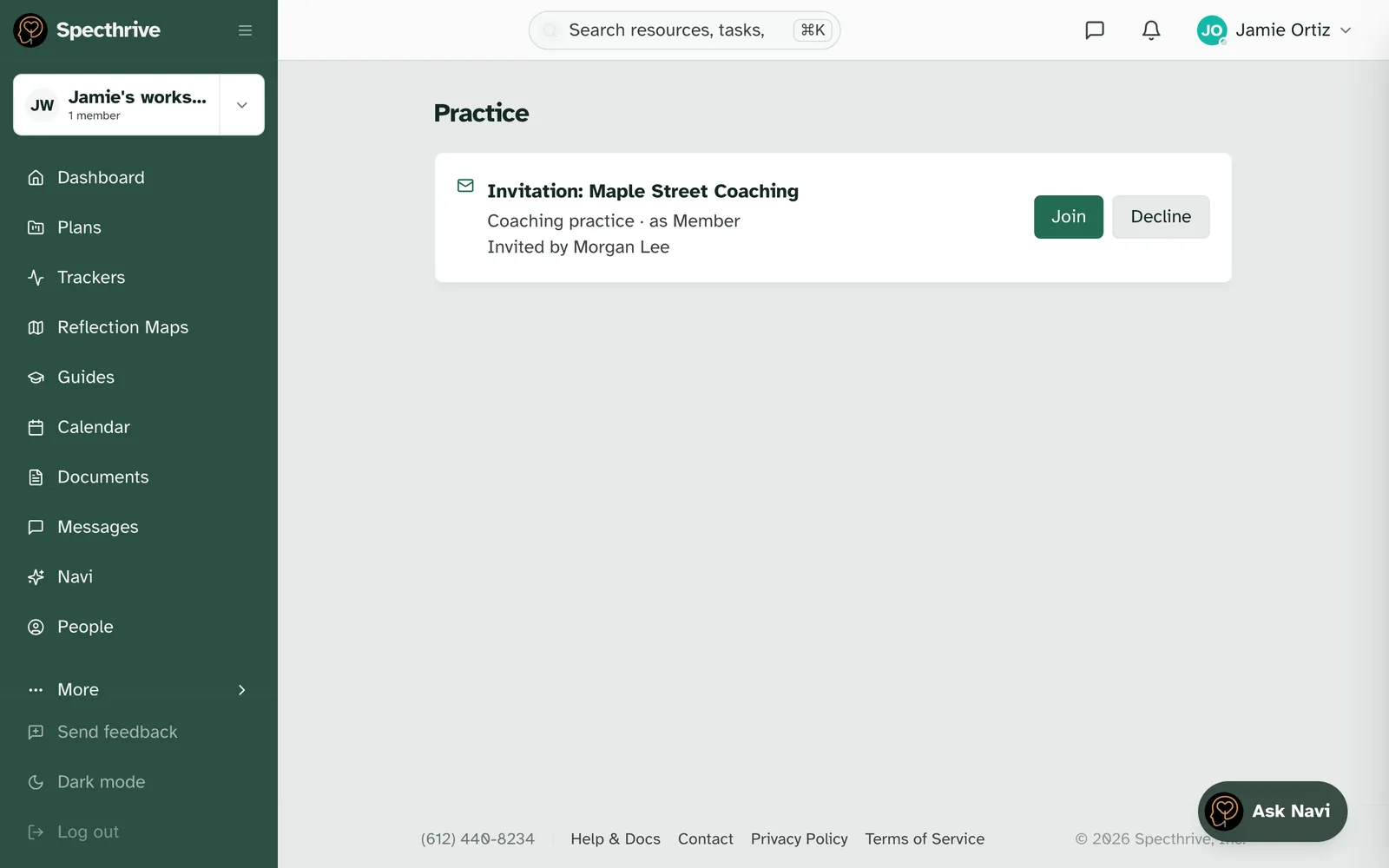Go to Plans page
The height and width of the screenshot is (868, 1389).
point(79,227)
